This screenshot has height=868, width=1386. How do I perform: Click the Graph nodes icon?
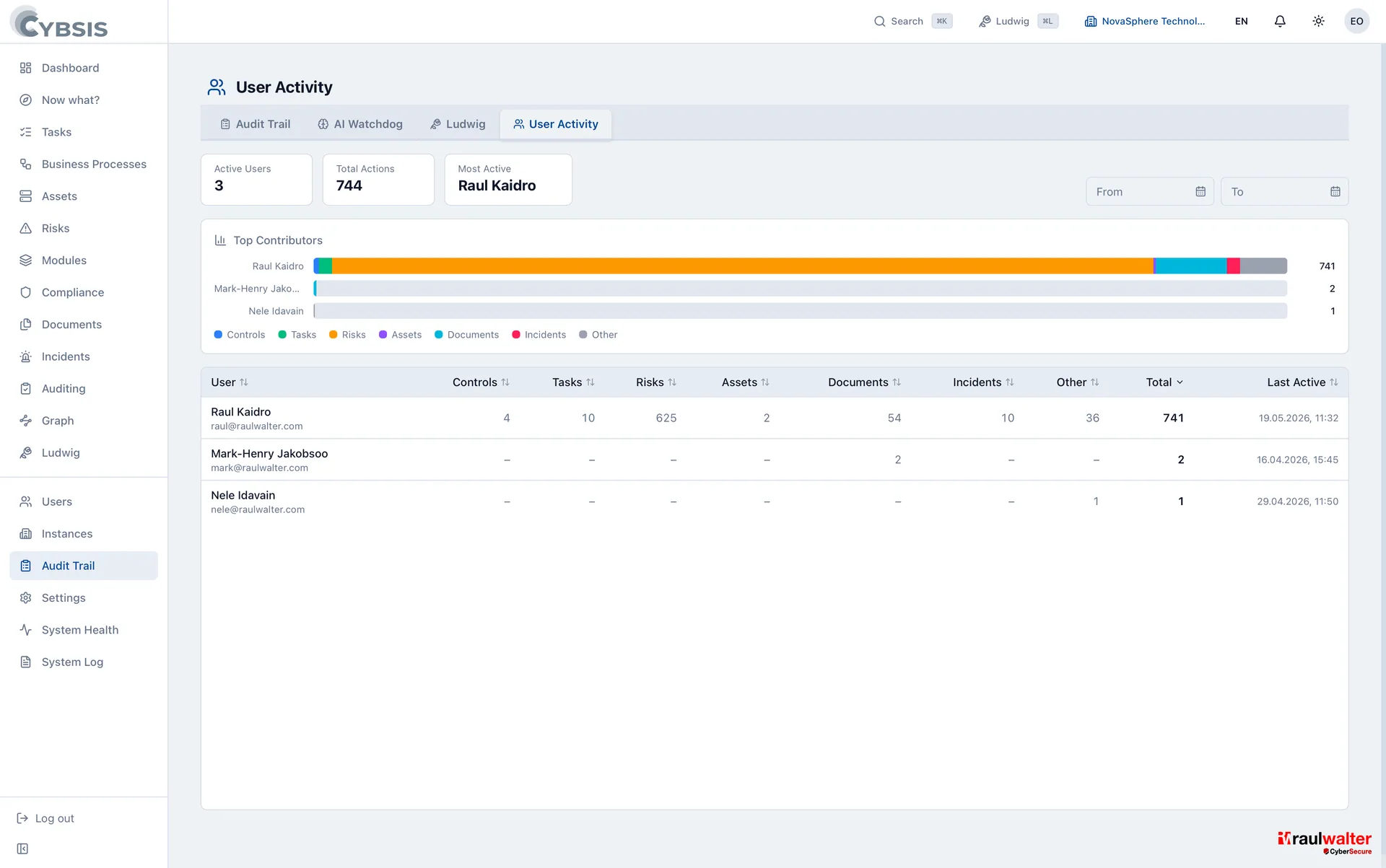[26, 421]
